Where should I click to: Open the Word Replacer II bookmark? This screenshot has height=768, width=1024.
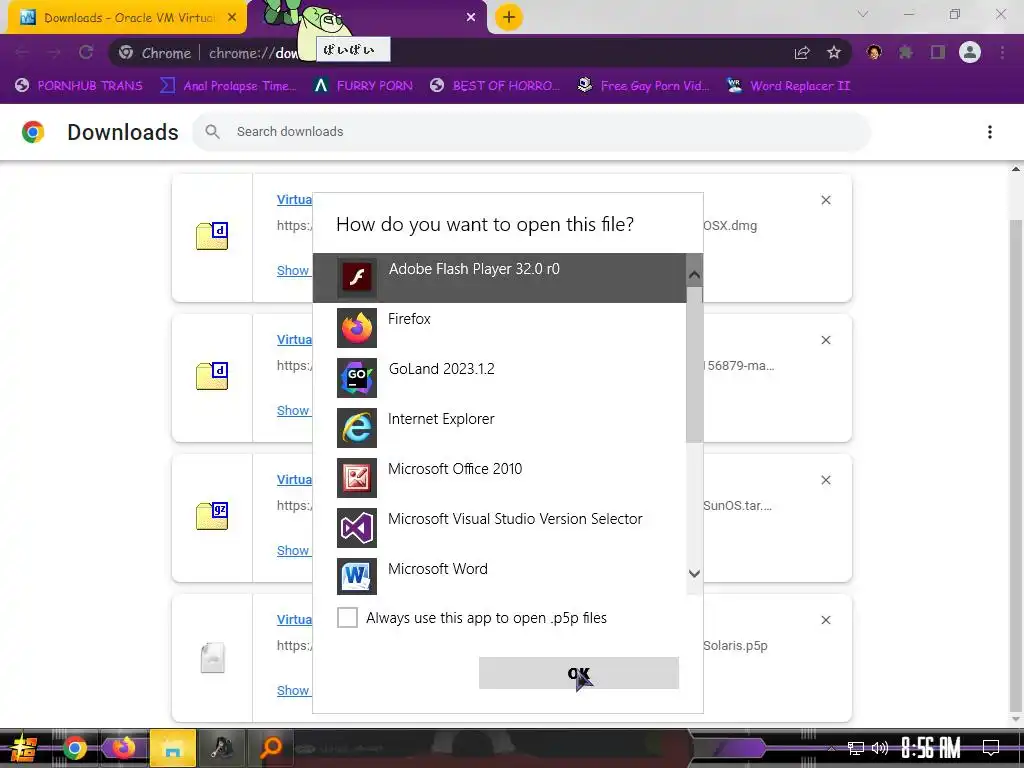point(789,86)
